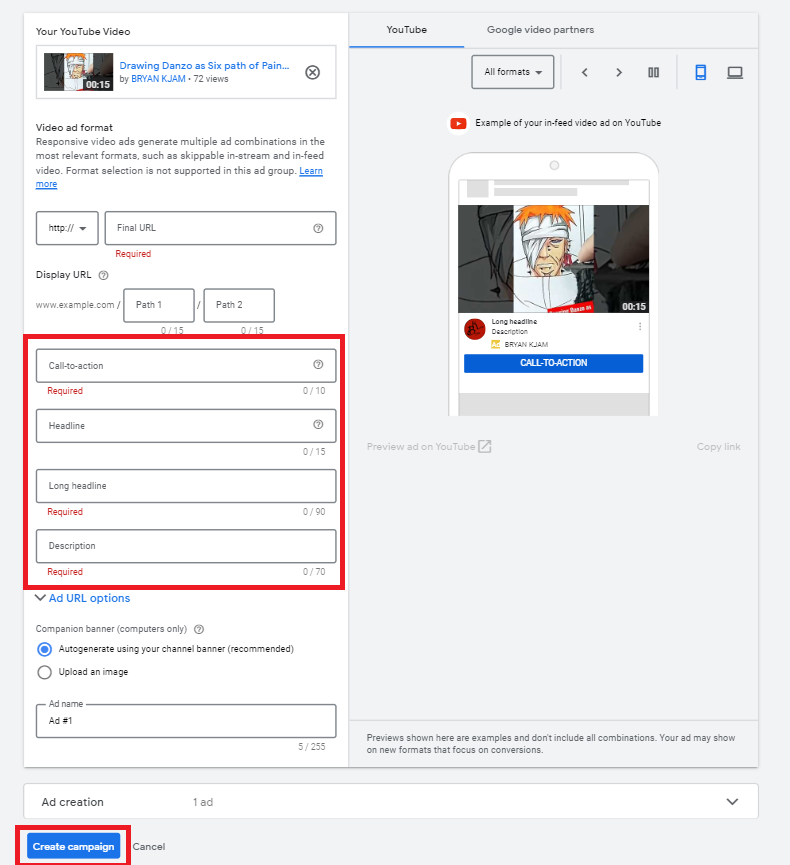Image resolution: width=790 pixels, height=865 pixels.
Task: Click into the Description input field
Action: pos(186,546)
